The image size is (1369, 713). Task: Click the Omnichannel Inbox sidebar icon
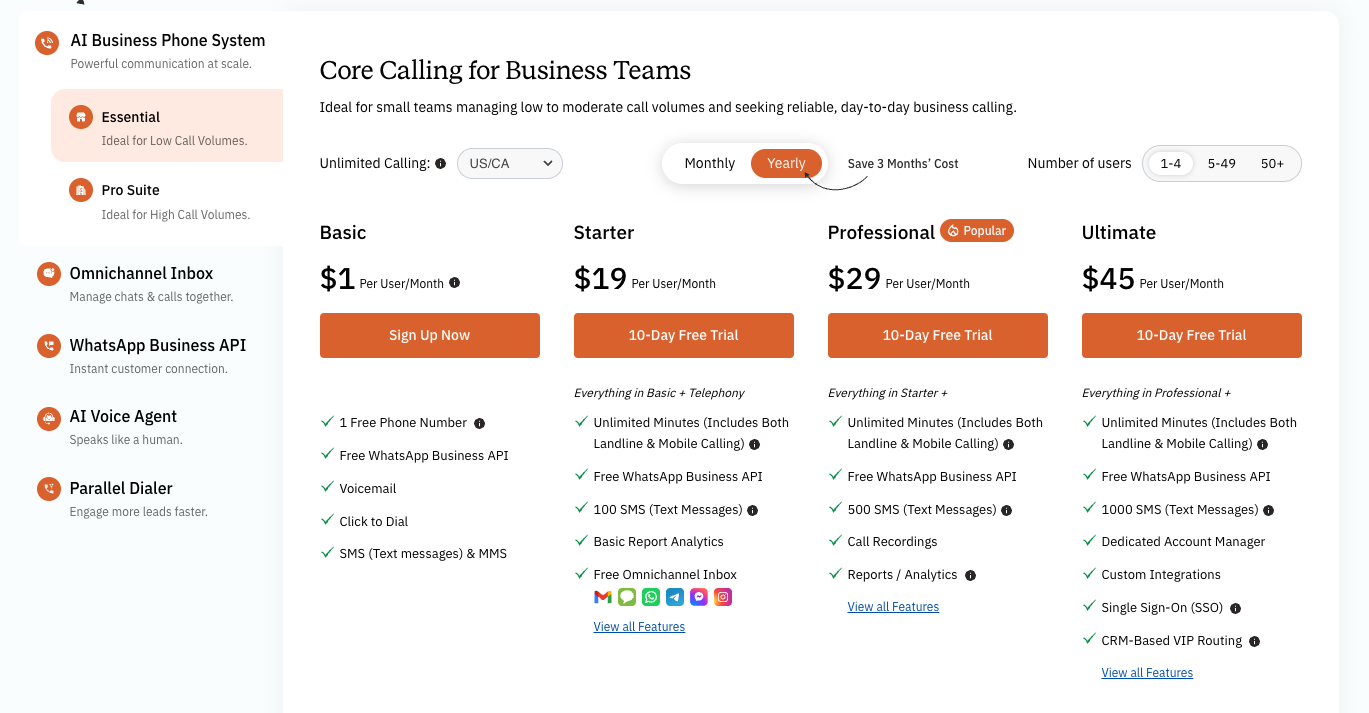click(x=47, y=274)
